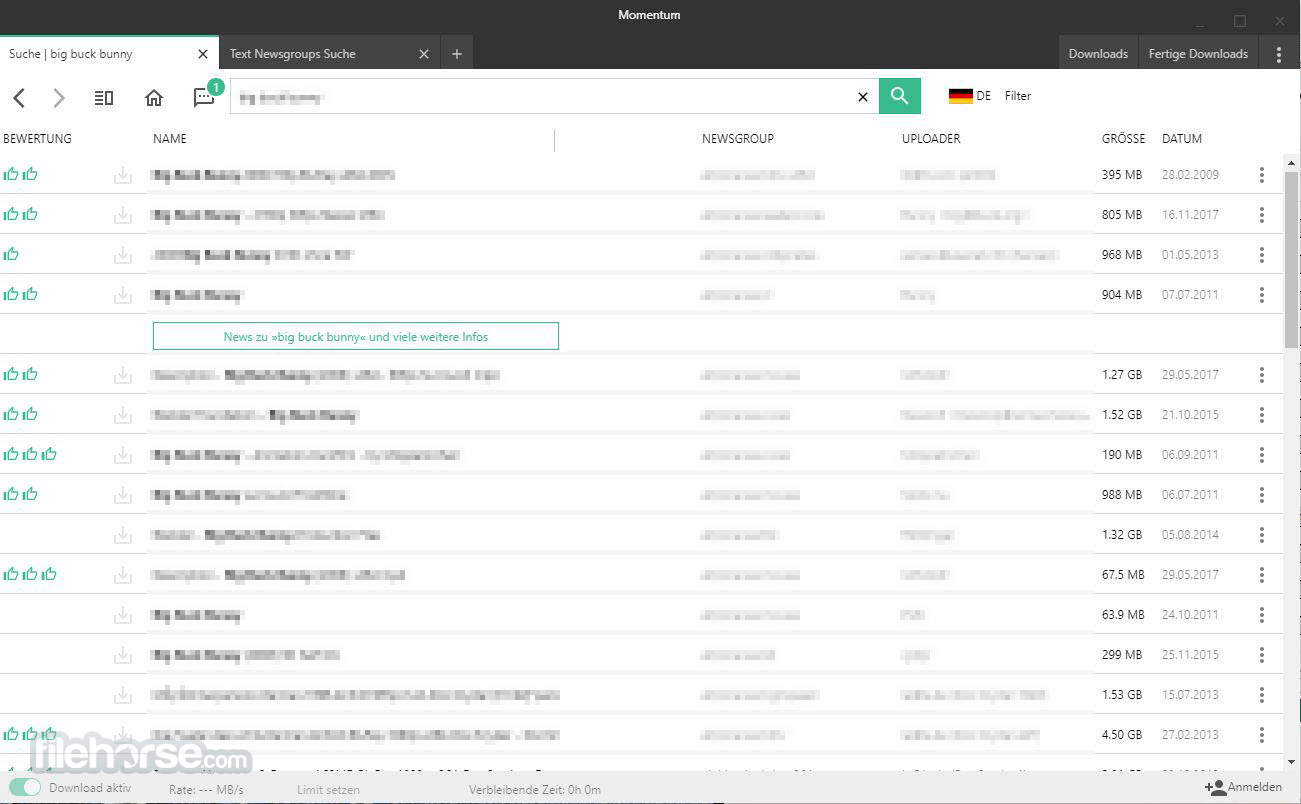
Task: Download the 63.9 MB result
Action: click(123, 615)
